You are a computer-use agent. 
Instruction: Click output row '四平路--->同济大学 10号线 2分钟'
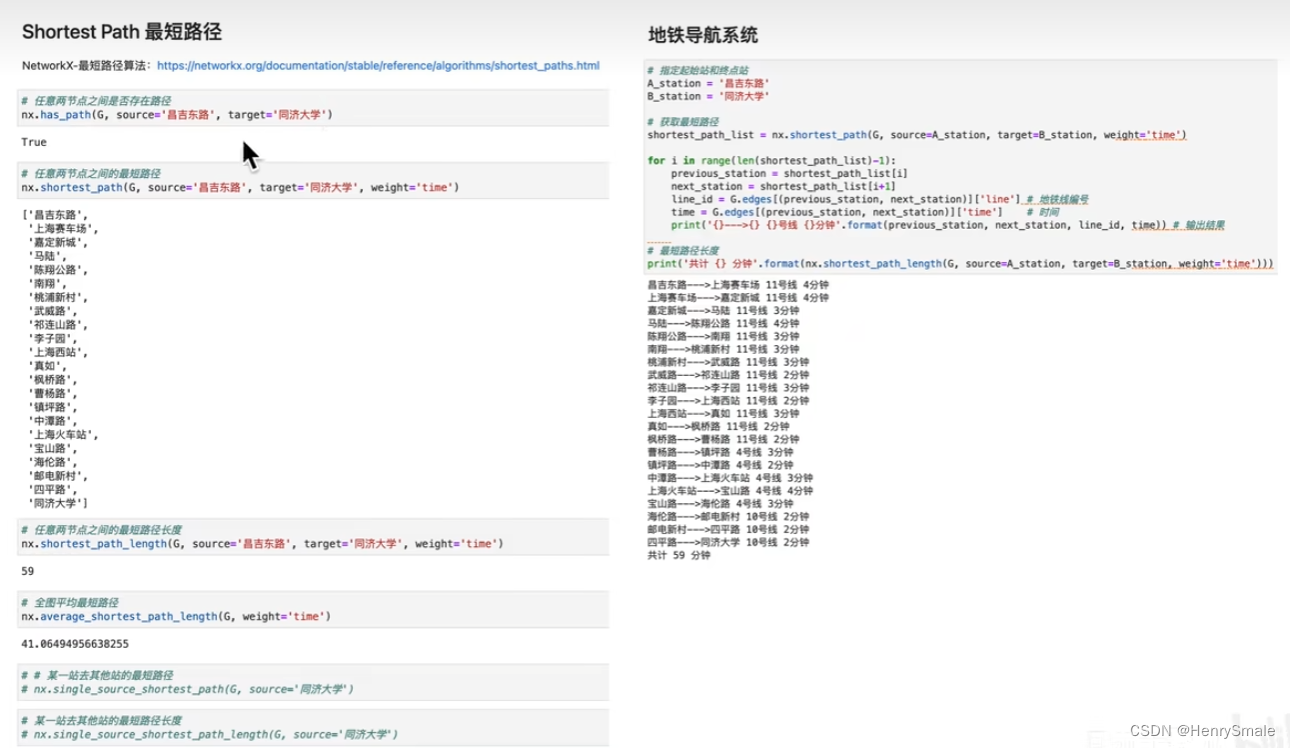(728, 542)
